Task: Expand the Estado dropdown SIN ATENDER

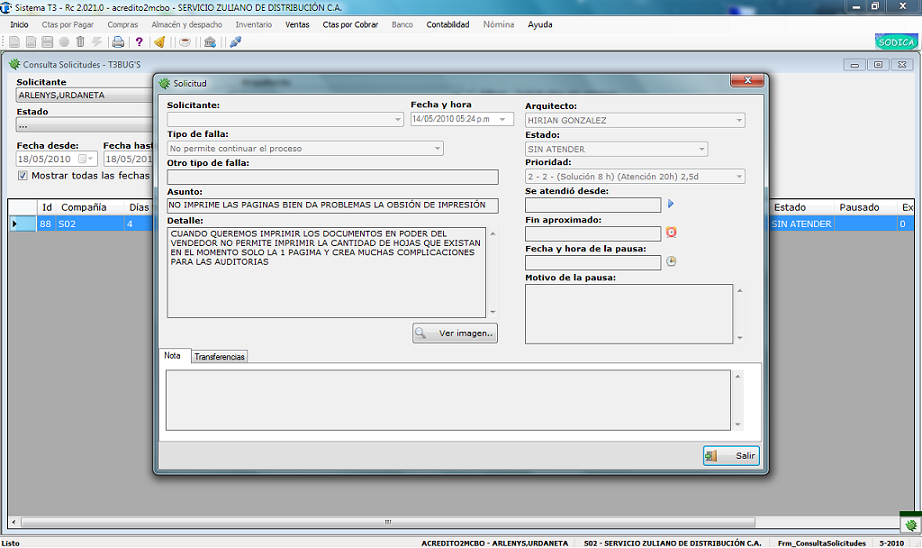Action: 701,149
